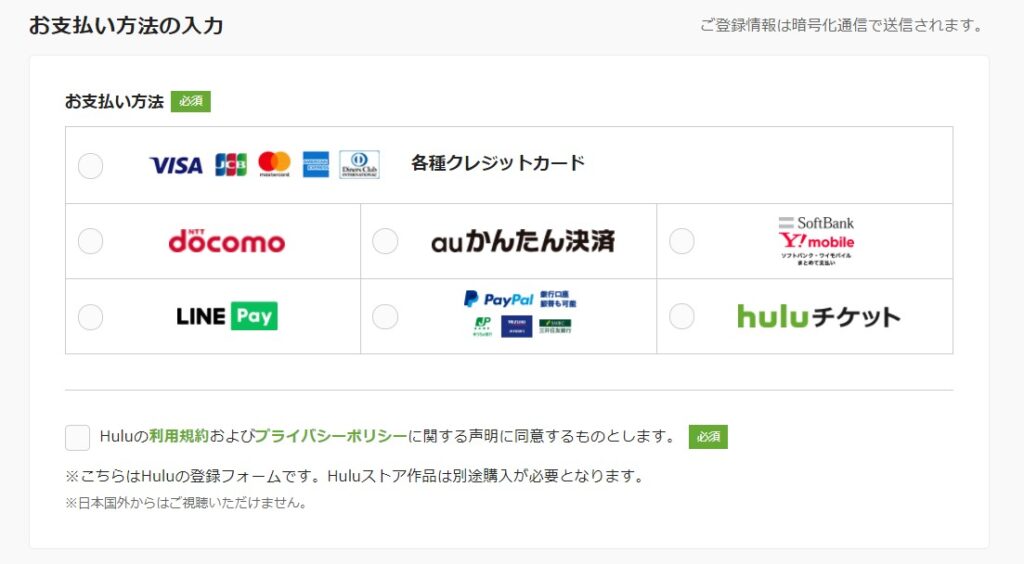The image size is (1024, 564).
Task: Click the LINE Pay logo
Action: (227, 316)
